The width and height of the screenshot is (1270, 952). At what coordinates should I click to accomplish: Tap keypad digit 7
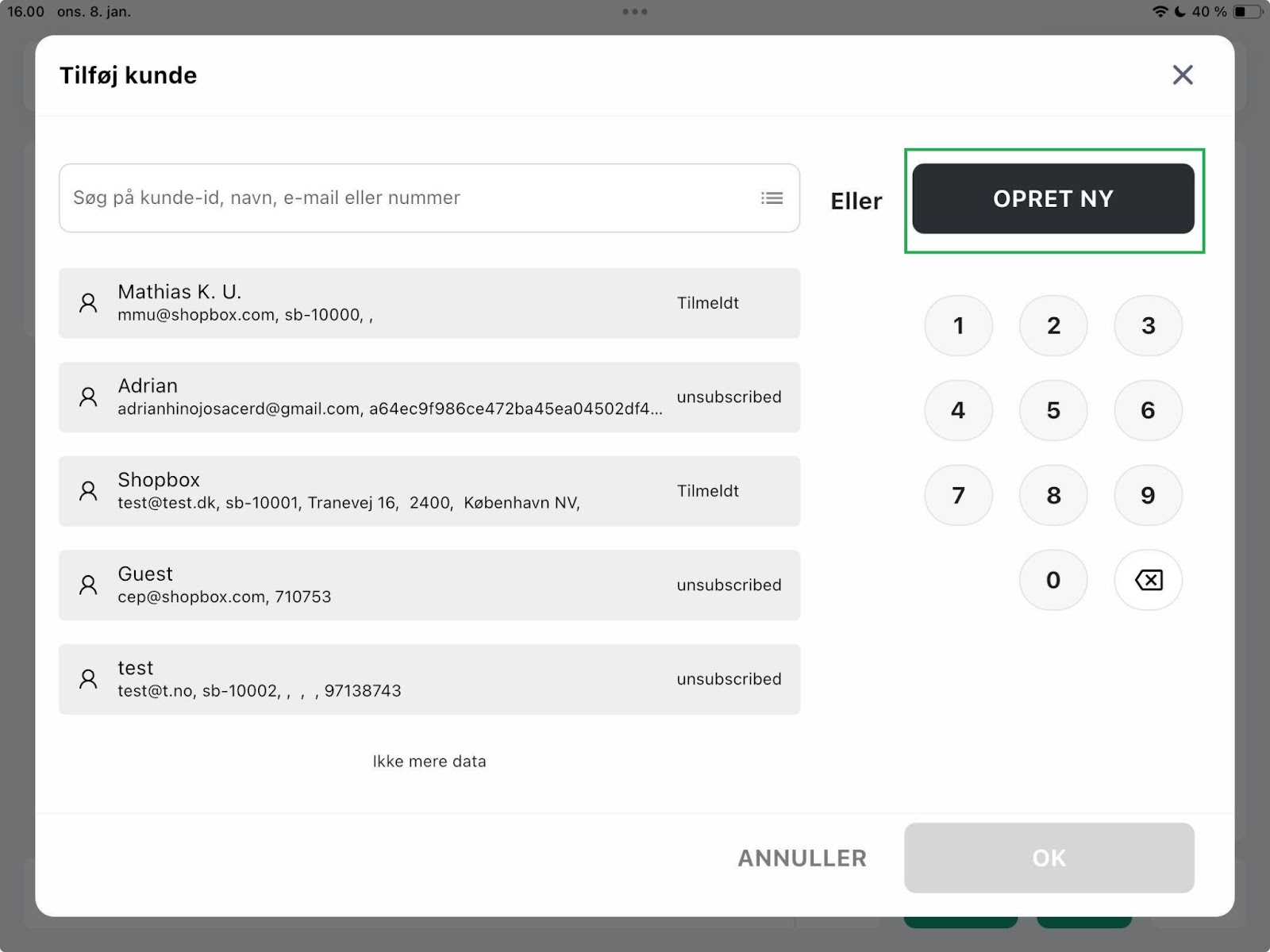(958, 495)
